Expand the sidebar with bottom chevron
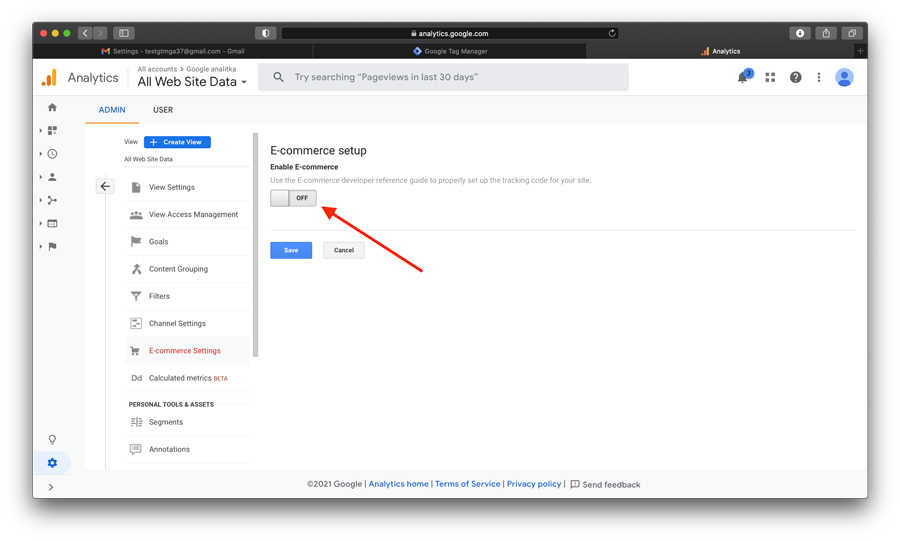 point(51,487)
